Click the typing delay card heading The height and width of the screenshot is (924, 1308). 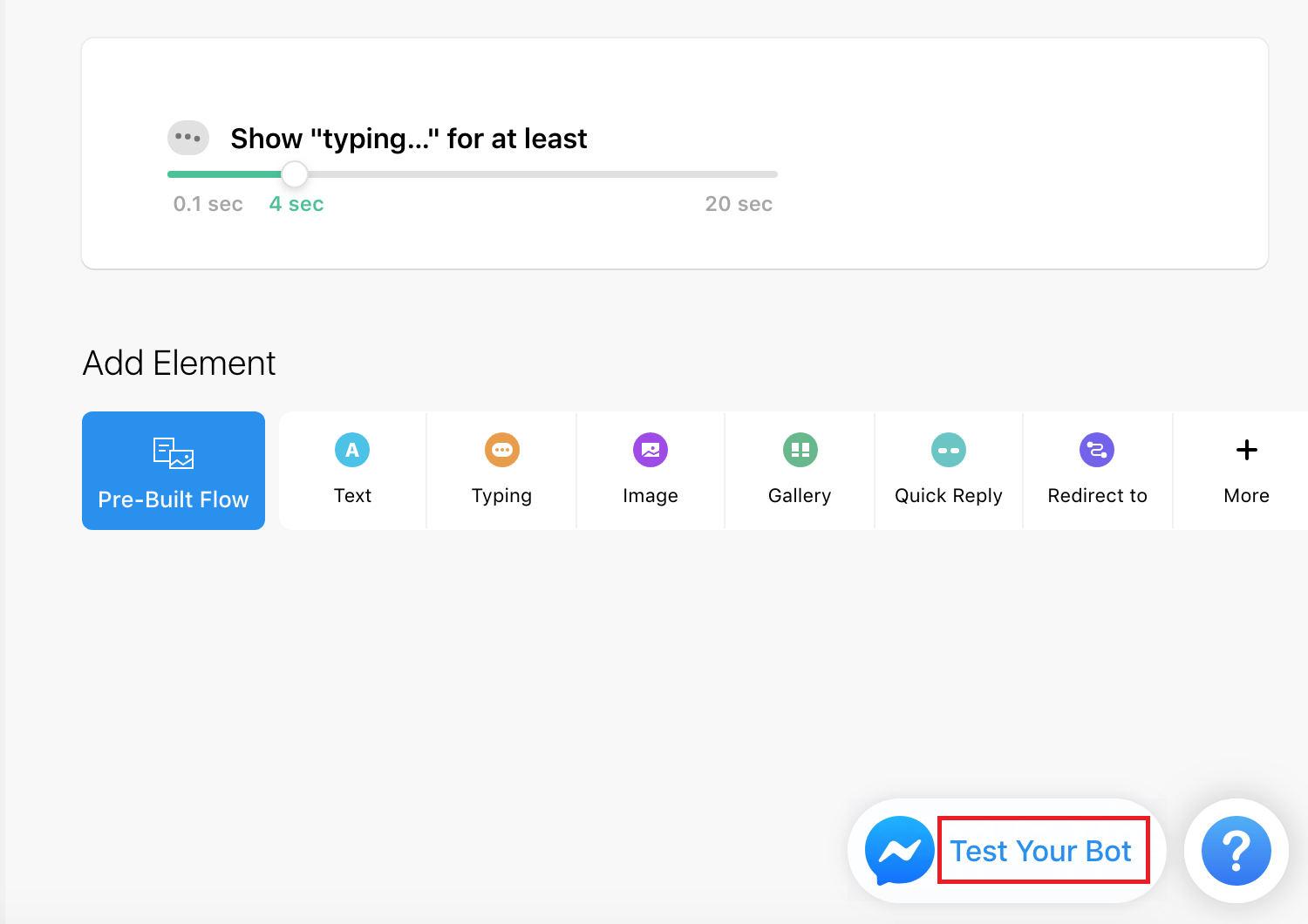coord(408,138)
